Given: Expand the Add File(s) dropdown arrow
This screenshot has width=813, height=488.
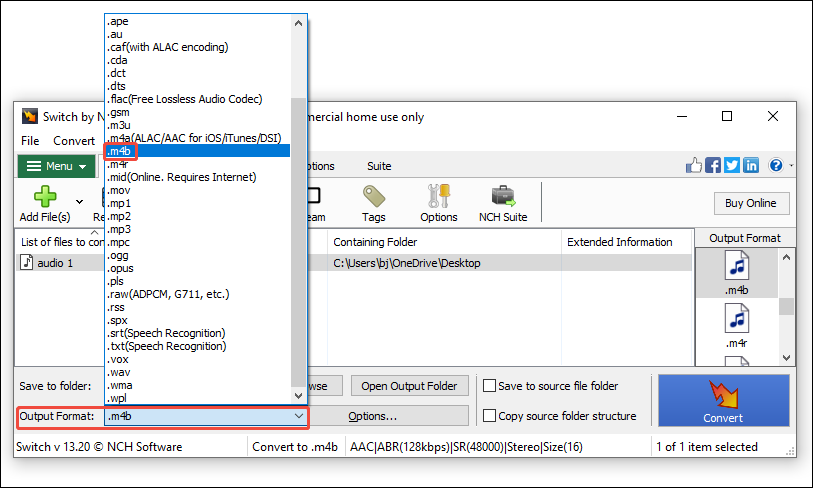Looking at the screenshot, I should [x=79, y=202].
